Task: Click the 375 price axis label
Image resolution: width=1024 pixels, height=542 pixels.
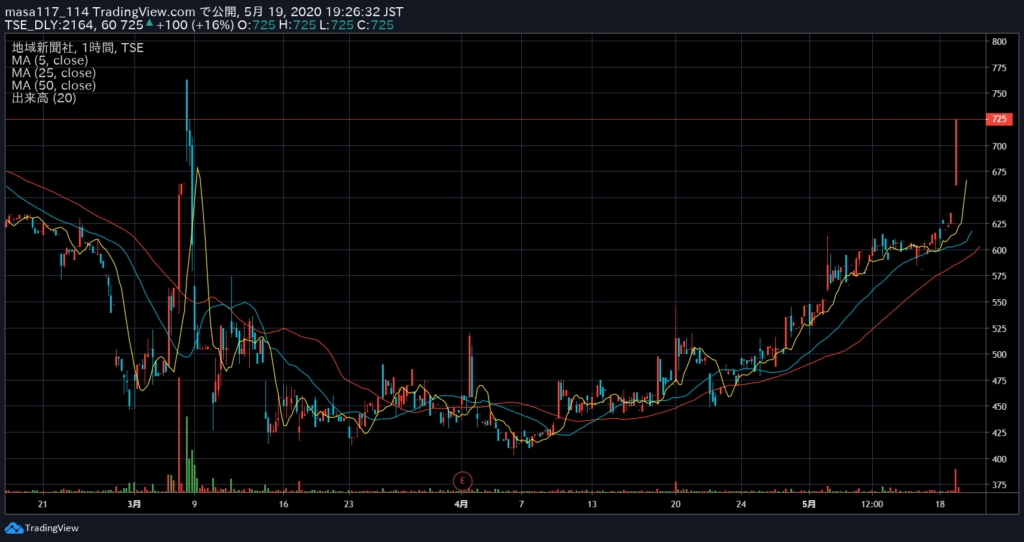Action: (x=999, y=485)
